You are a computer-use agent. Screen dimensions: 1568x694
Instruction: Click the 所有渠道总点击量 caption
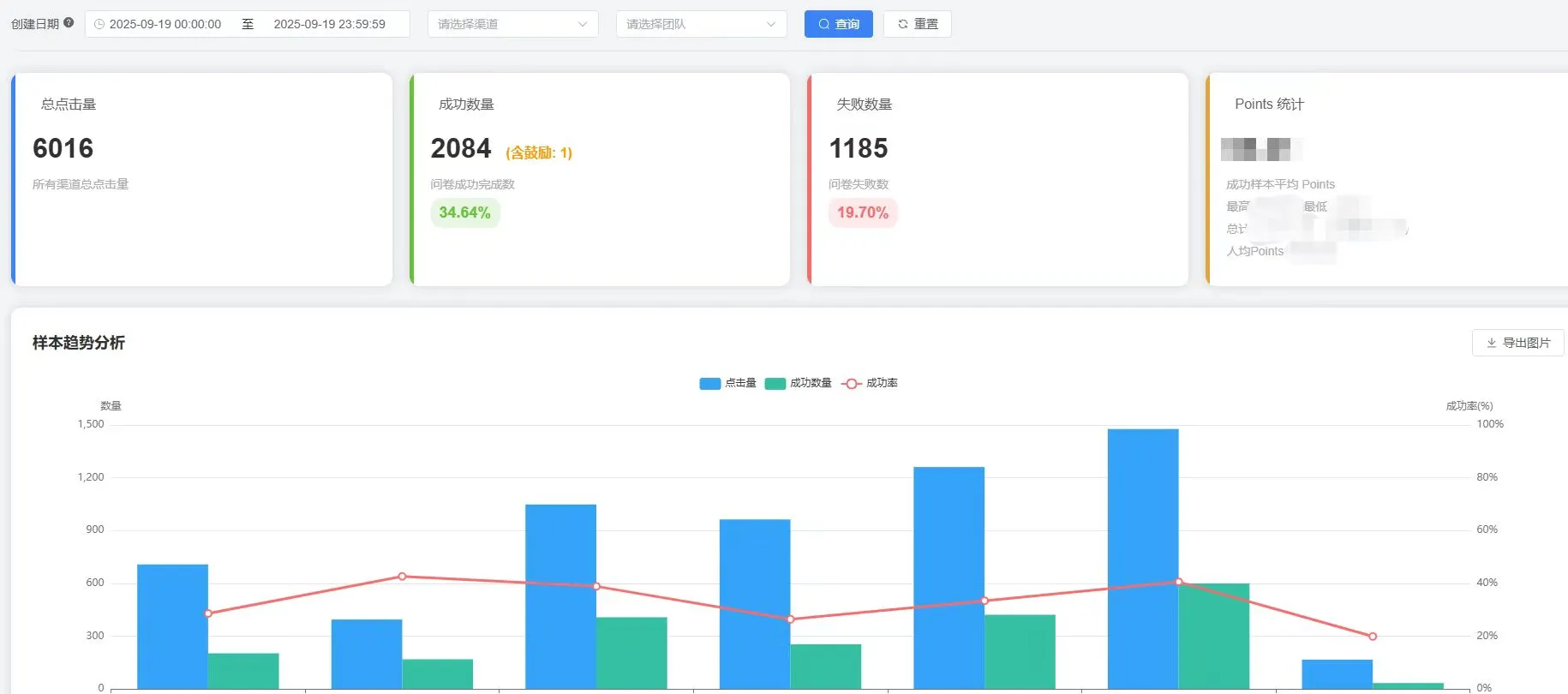coord(81,184)
